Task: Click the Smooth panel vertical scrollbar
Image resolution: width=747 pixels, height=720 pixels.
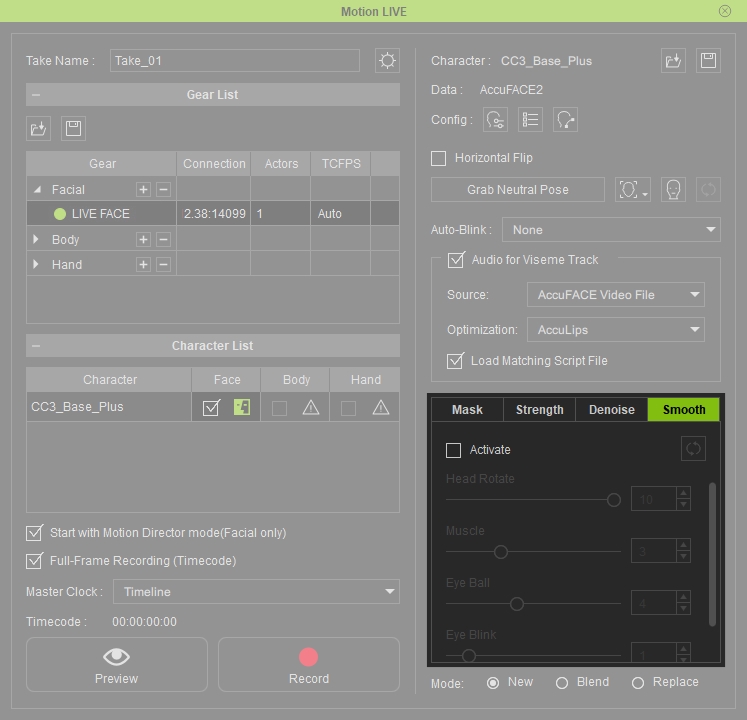Action: point(712,554)
